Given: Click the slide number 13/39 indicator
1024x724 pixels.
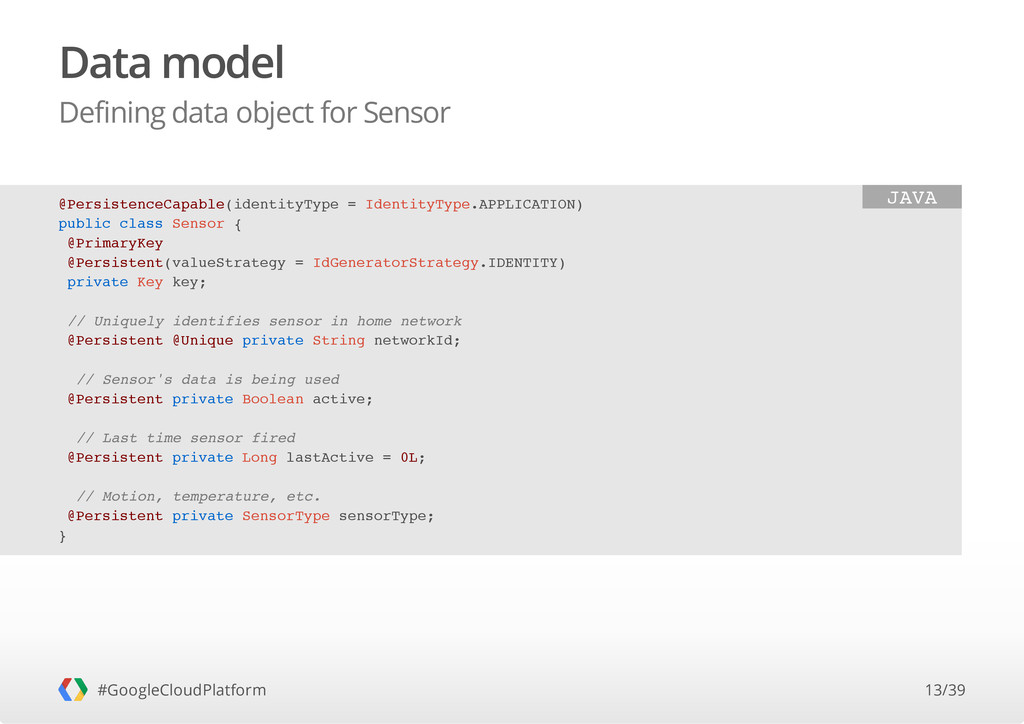Looking at the screenshot, I should coord(944,690).
